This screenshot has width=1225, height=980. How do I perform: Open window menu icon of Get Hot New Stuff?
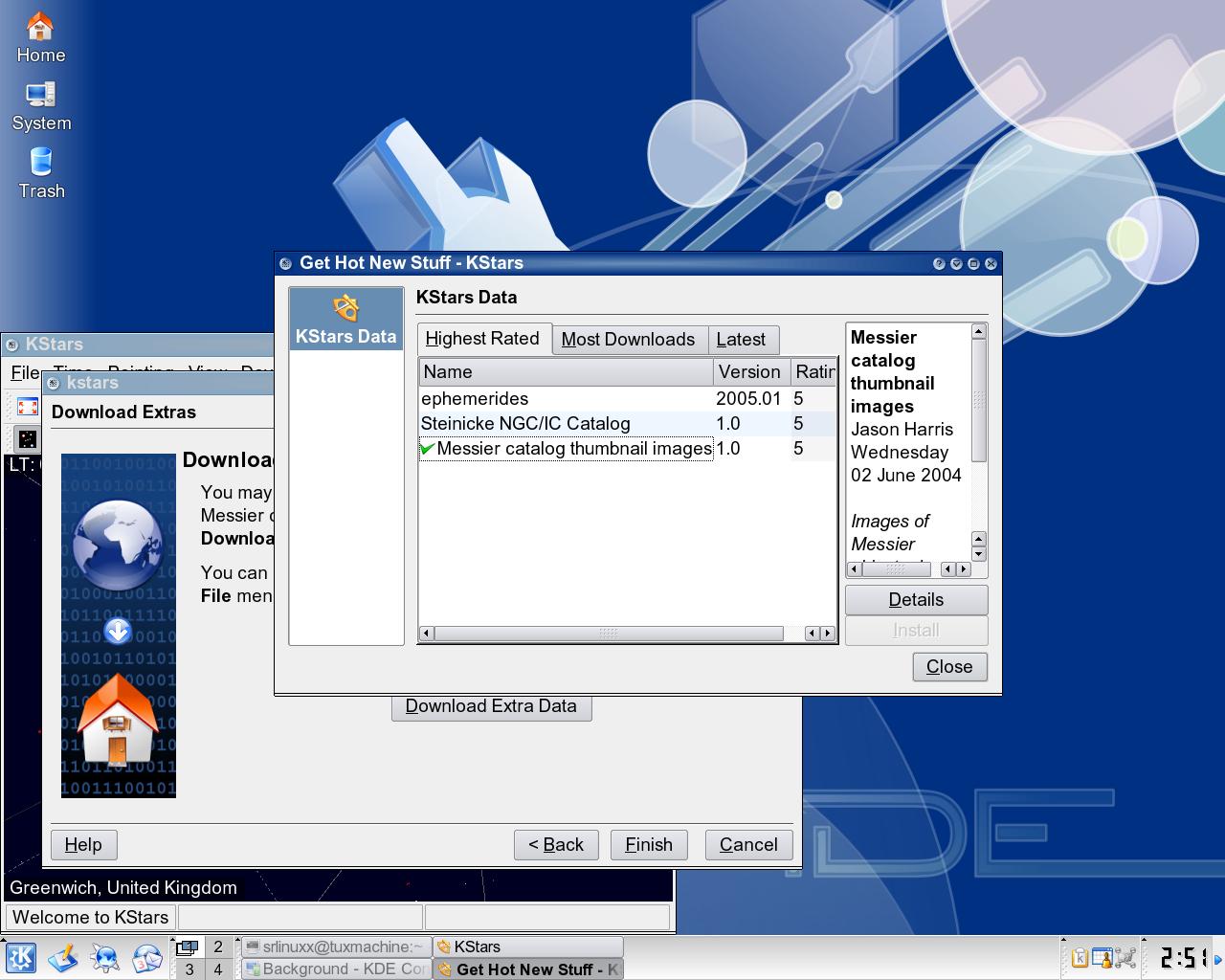(285, 263)
